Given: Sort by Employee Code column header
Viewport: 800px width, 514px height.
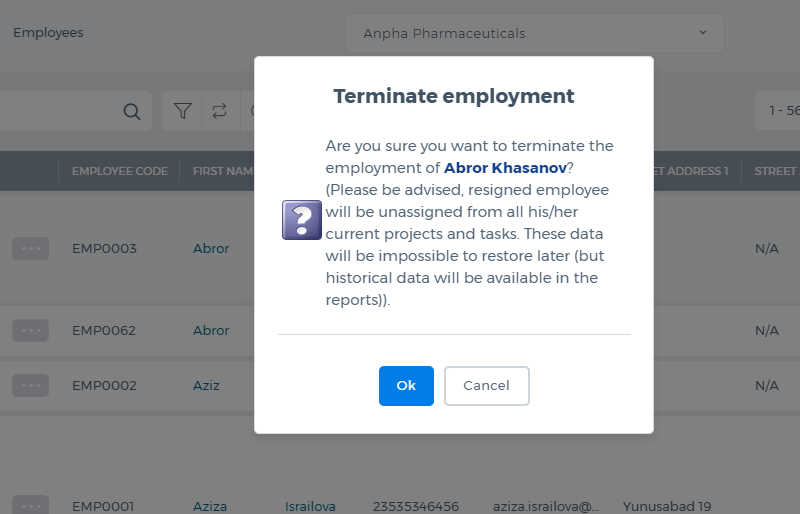Looking at the screenshot, I should (x=120, y=171).
